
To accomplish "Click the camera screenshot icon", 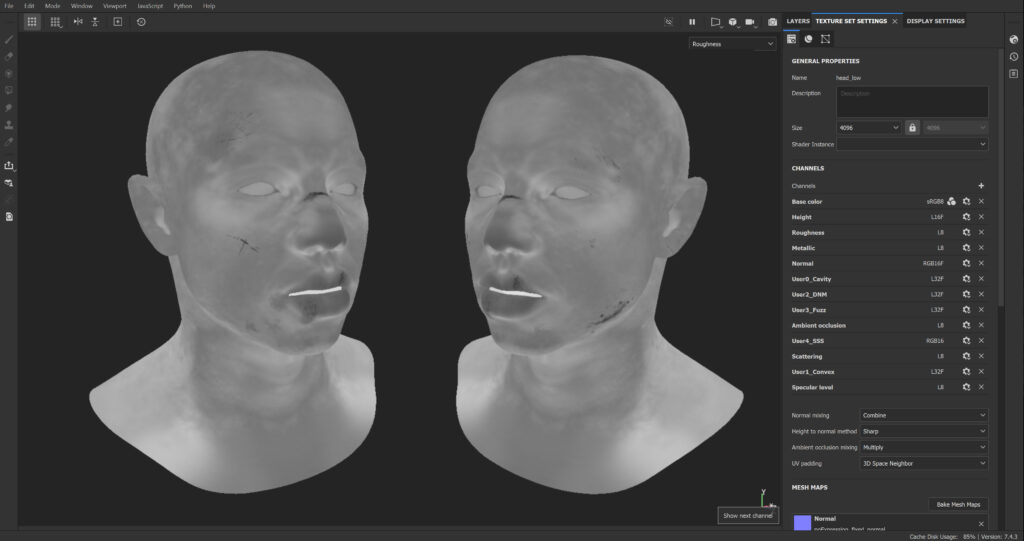I will 772,21.
